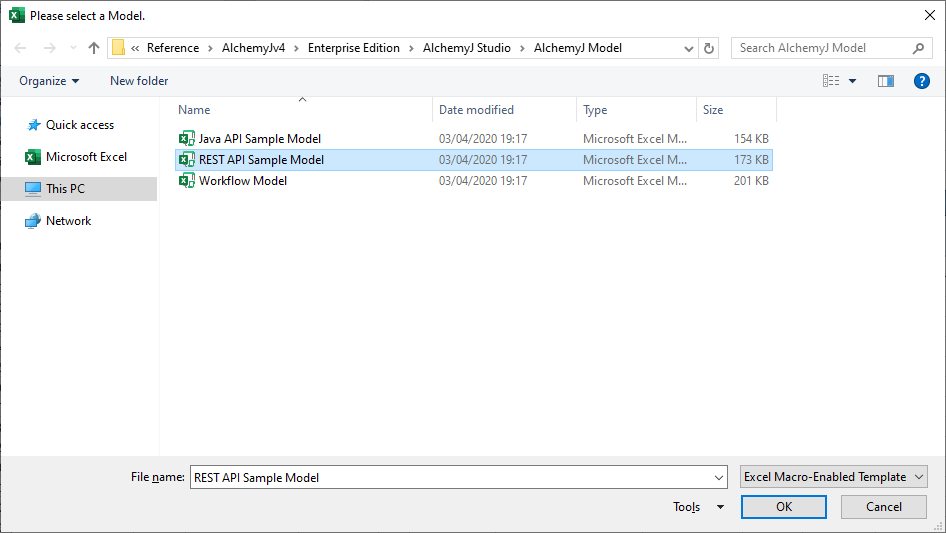Open the Help button
The width and height of the screenshot is (946, 533).
pyautogui.click(x=921, y=81)
